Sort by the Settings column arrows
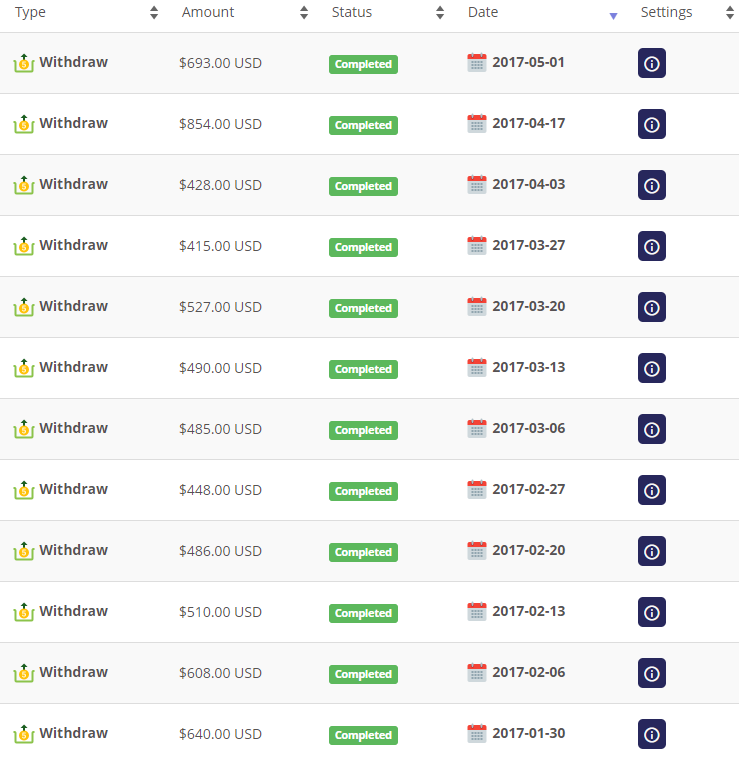Viewport: 739px width, 765px height. (x=730, y=12)
